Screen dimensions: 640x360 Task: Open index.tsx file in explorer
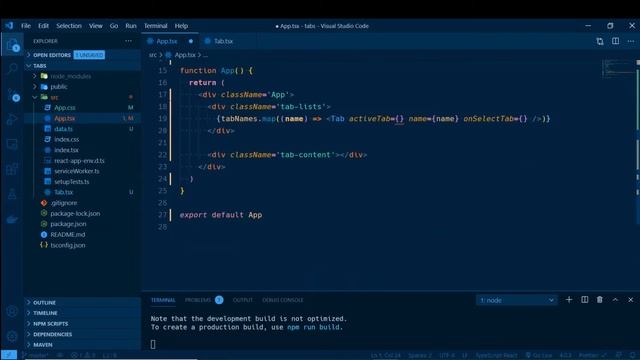point(66,150)
